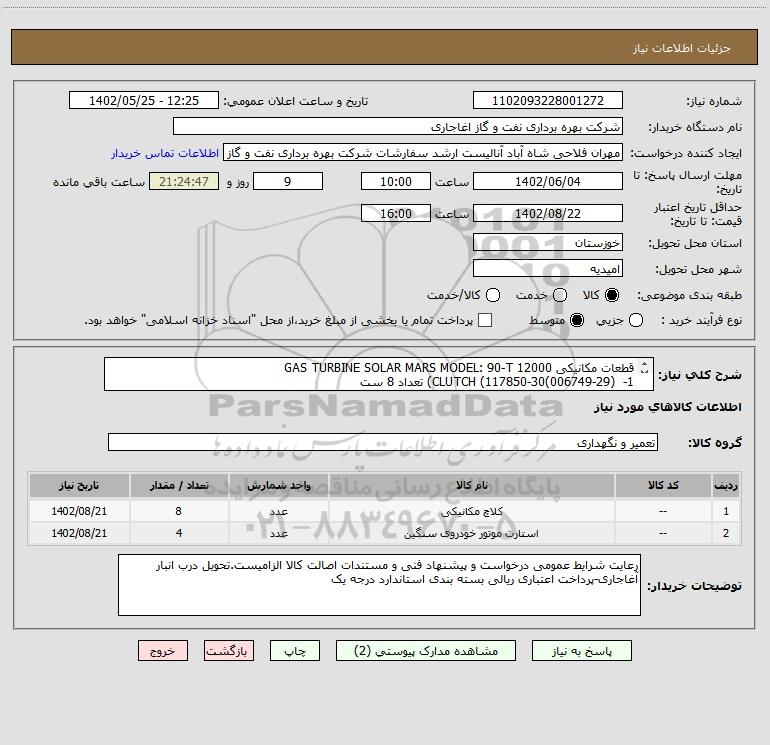Click the description box scroll arrows
770x745 pixels.
pos(645,367)
